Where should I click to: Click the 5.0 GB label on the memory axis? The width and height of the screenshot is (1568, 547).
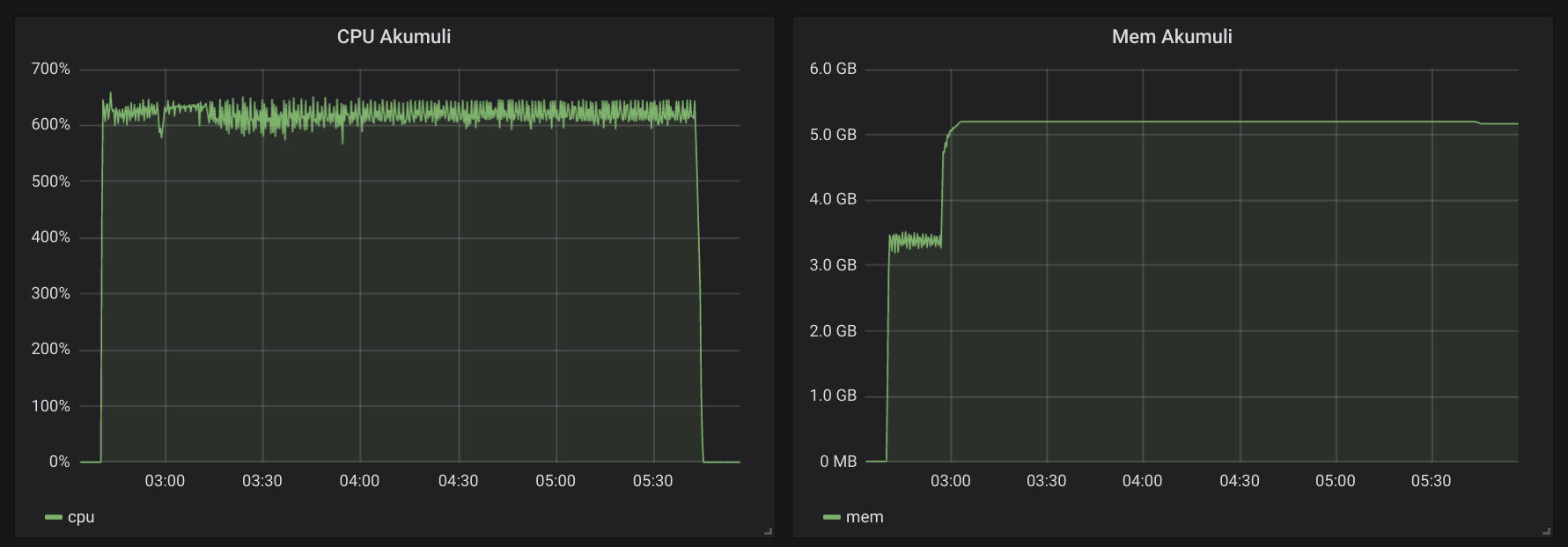tap(833, 135)
